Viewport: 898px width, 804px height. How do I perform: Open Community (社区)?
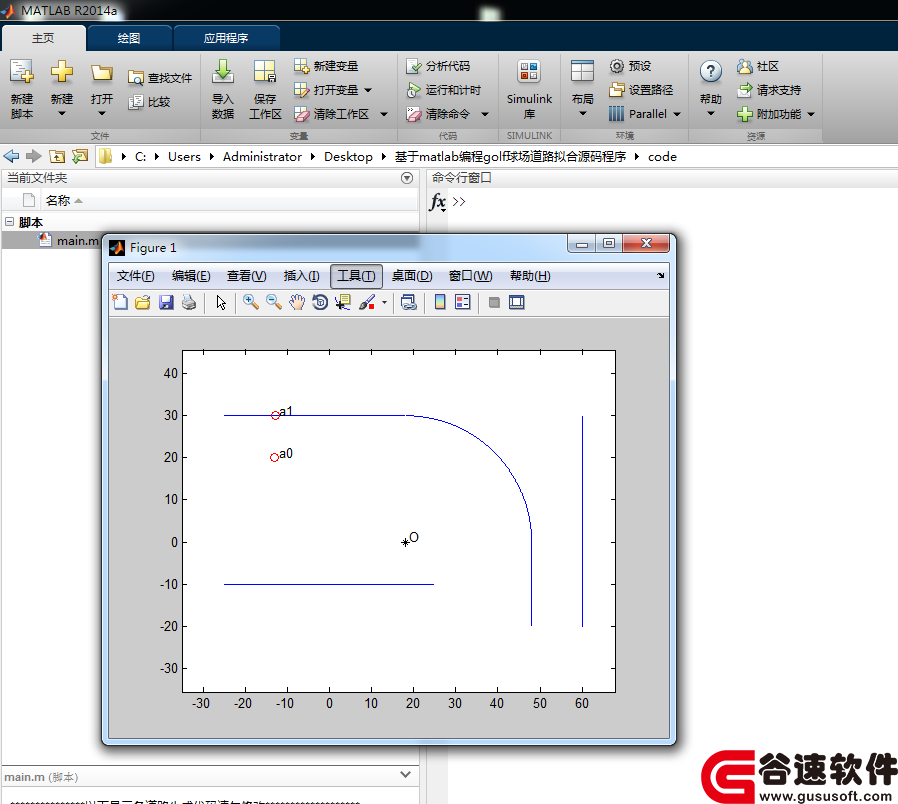758,66
